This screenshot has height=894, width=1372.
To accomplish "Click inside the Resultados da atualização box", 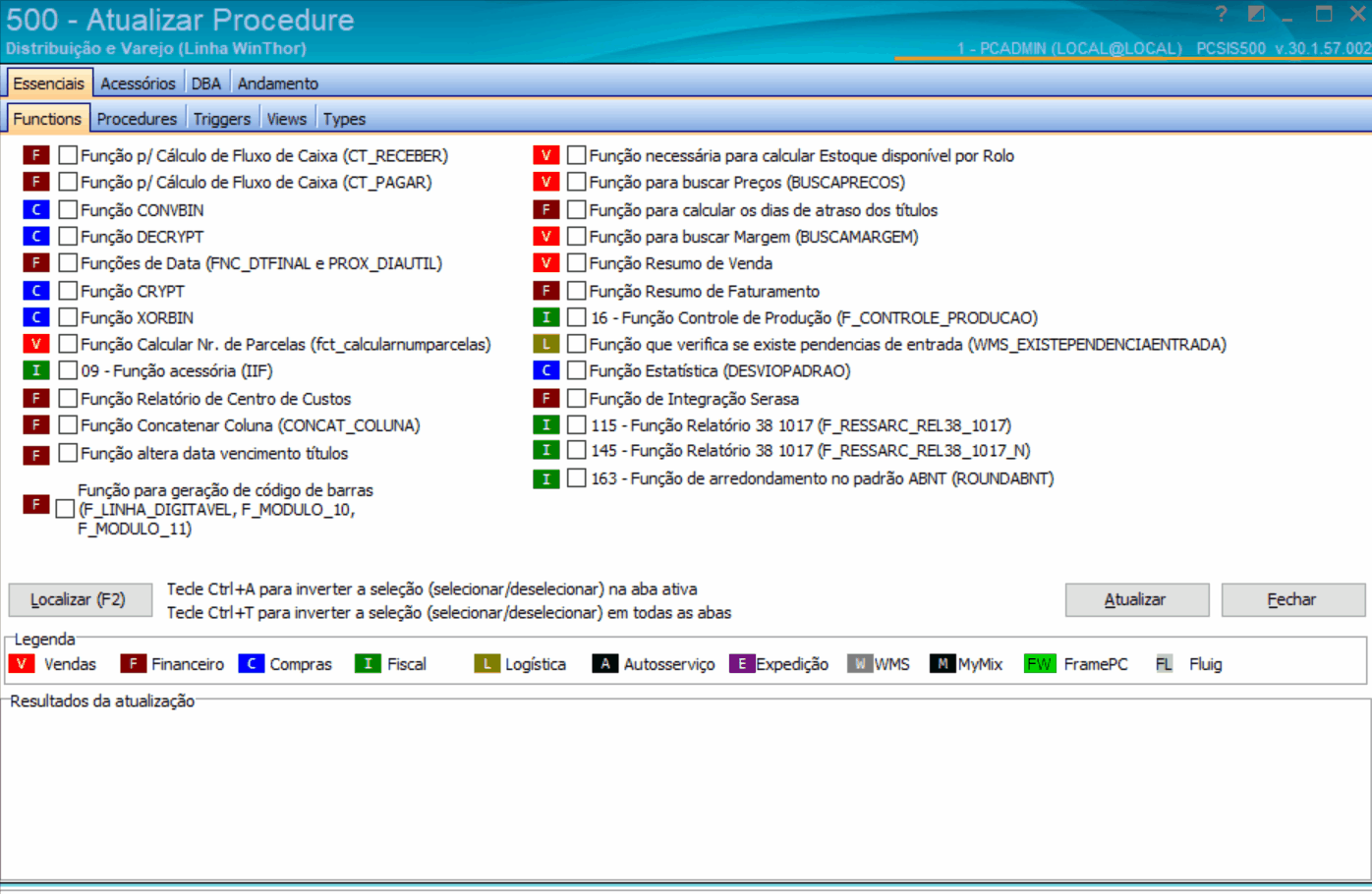I will click(685, 791).
